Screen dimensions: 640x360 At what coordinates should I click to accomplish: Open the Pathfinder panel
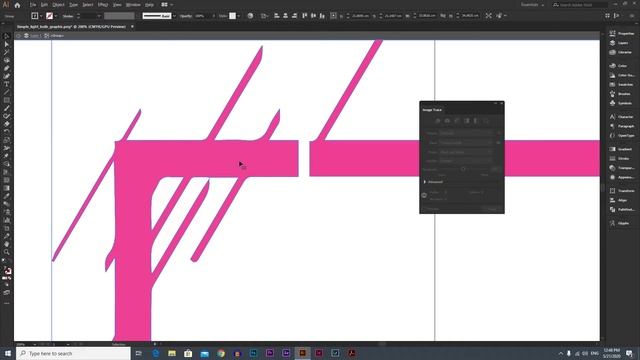tap(622, 209)
